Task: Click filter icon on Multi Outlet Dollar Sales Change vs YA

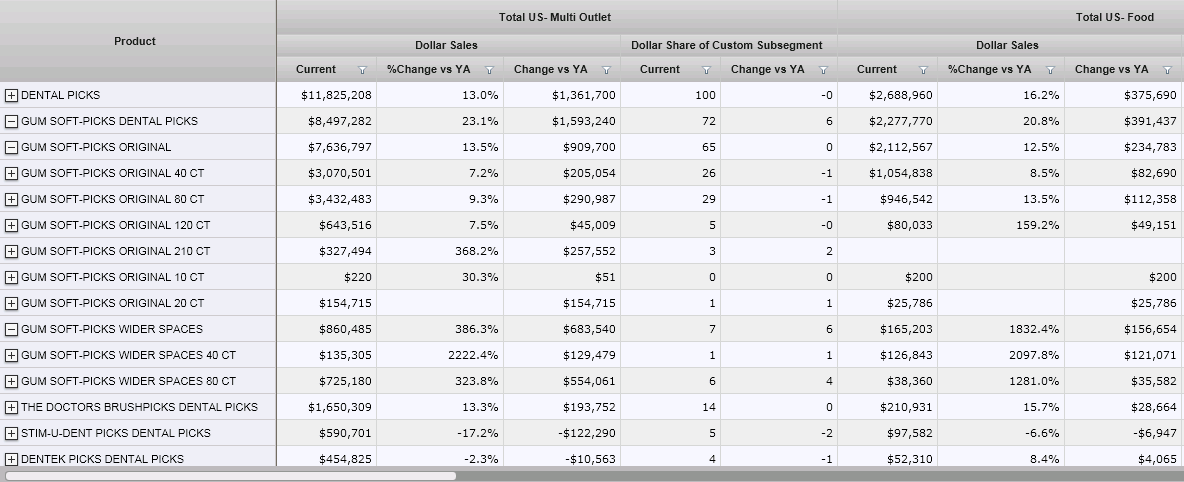Action: click(606, 70)
